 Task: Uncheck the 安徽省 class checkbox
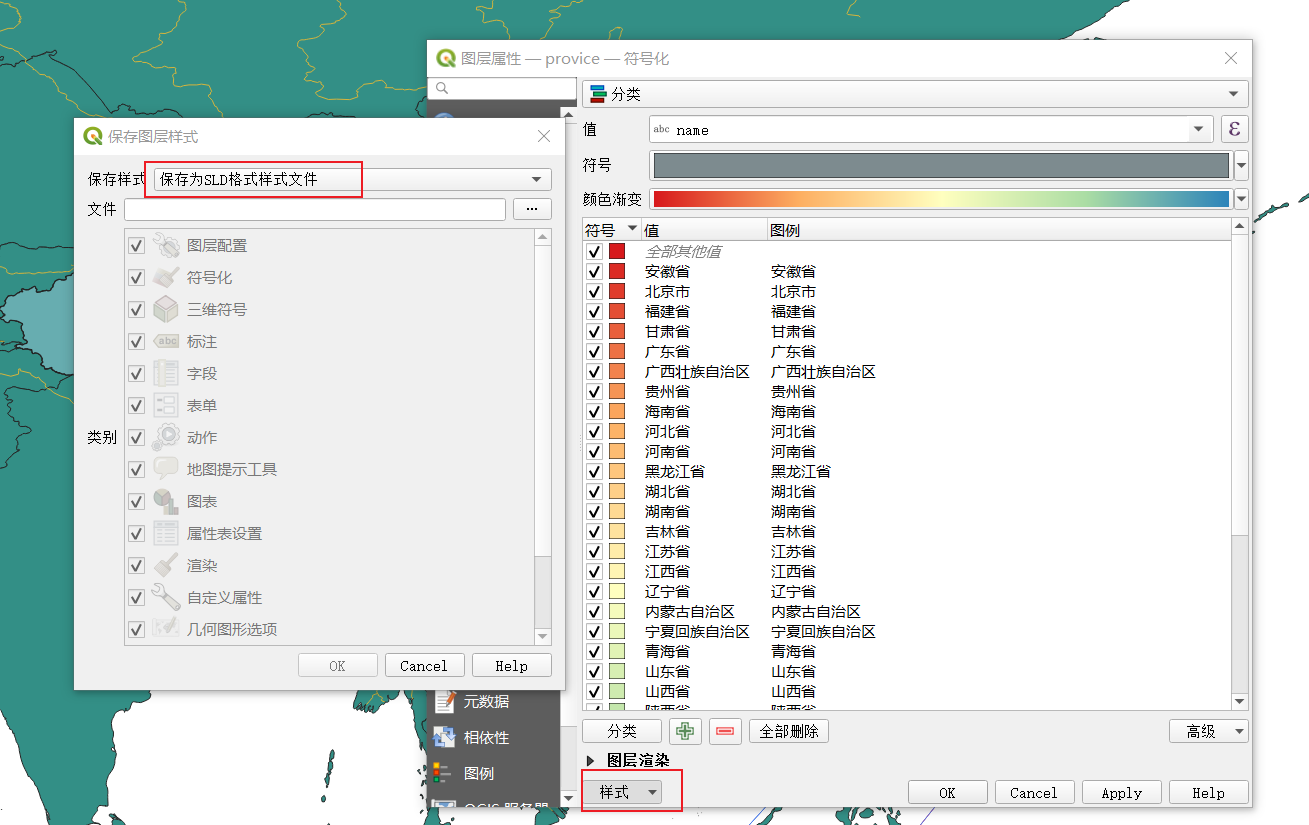click(593, 271)
